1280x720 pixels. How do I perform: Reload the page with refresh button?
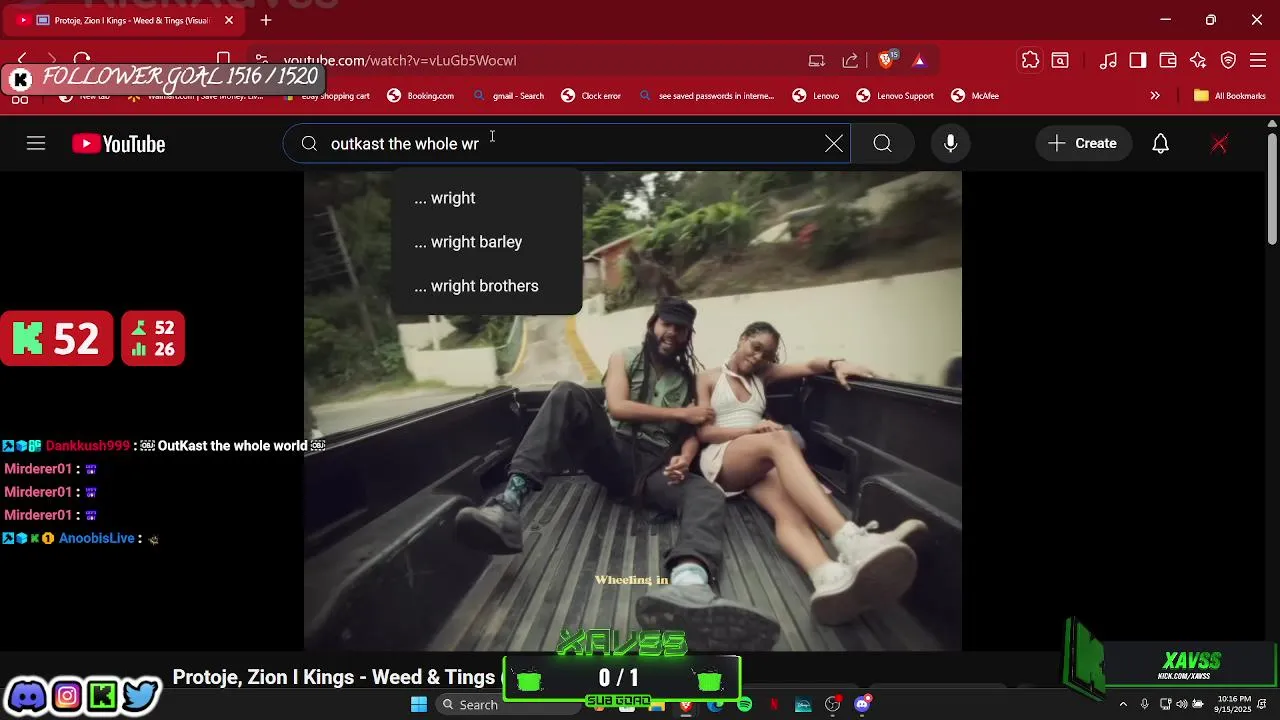(x=82, y=60)
